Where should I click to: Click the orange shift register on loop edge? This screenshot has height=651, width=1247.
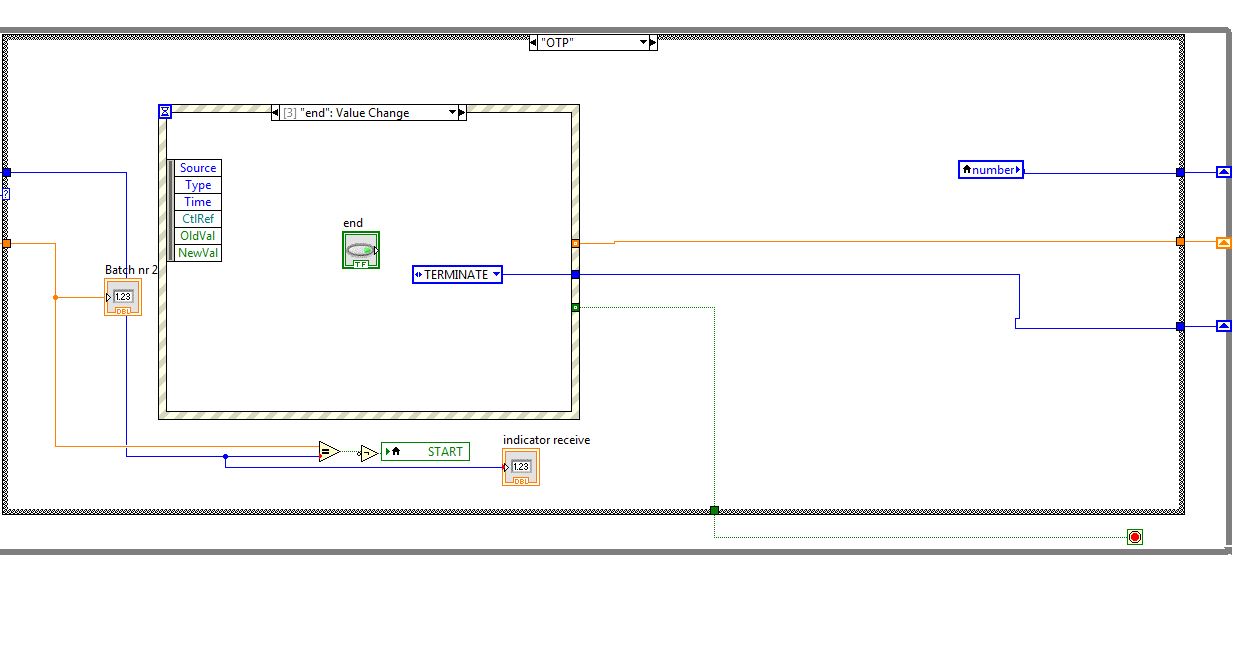(x=1223, y=242)
